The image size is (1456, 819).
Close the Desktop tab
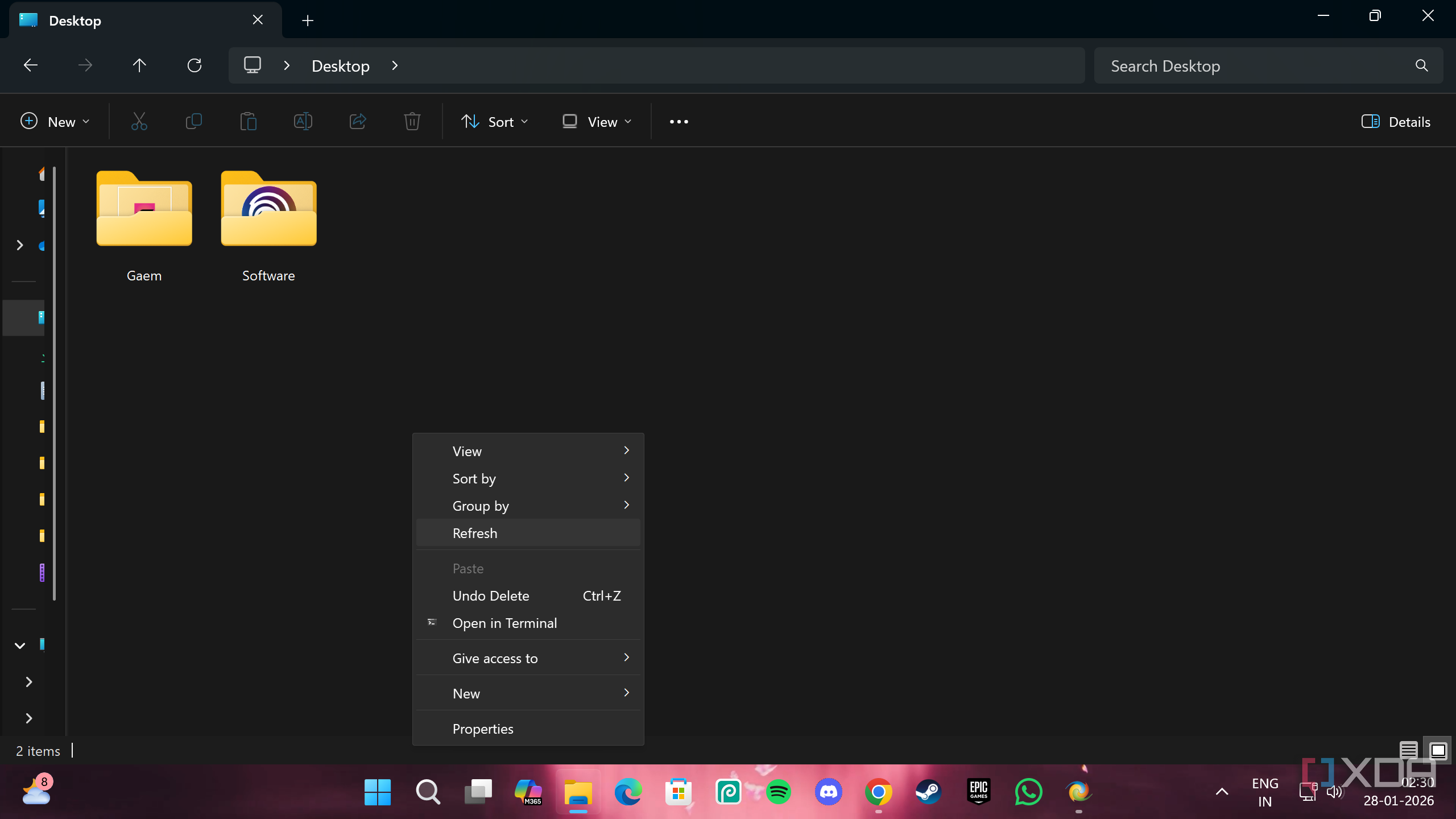(x=258, y=20)
